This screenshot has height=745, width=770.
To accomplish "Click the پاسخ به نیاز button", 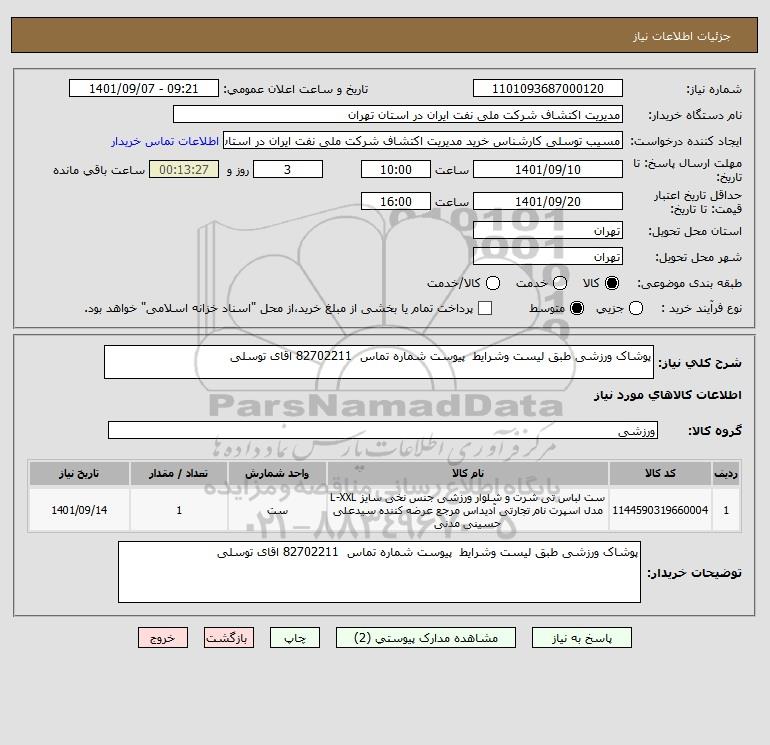I will (x=581, y=637).
